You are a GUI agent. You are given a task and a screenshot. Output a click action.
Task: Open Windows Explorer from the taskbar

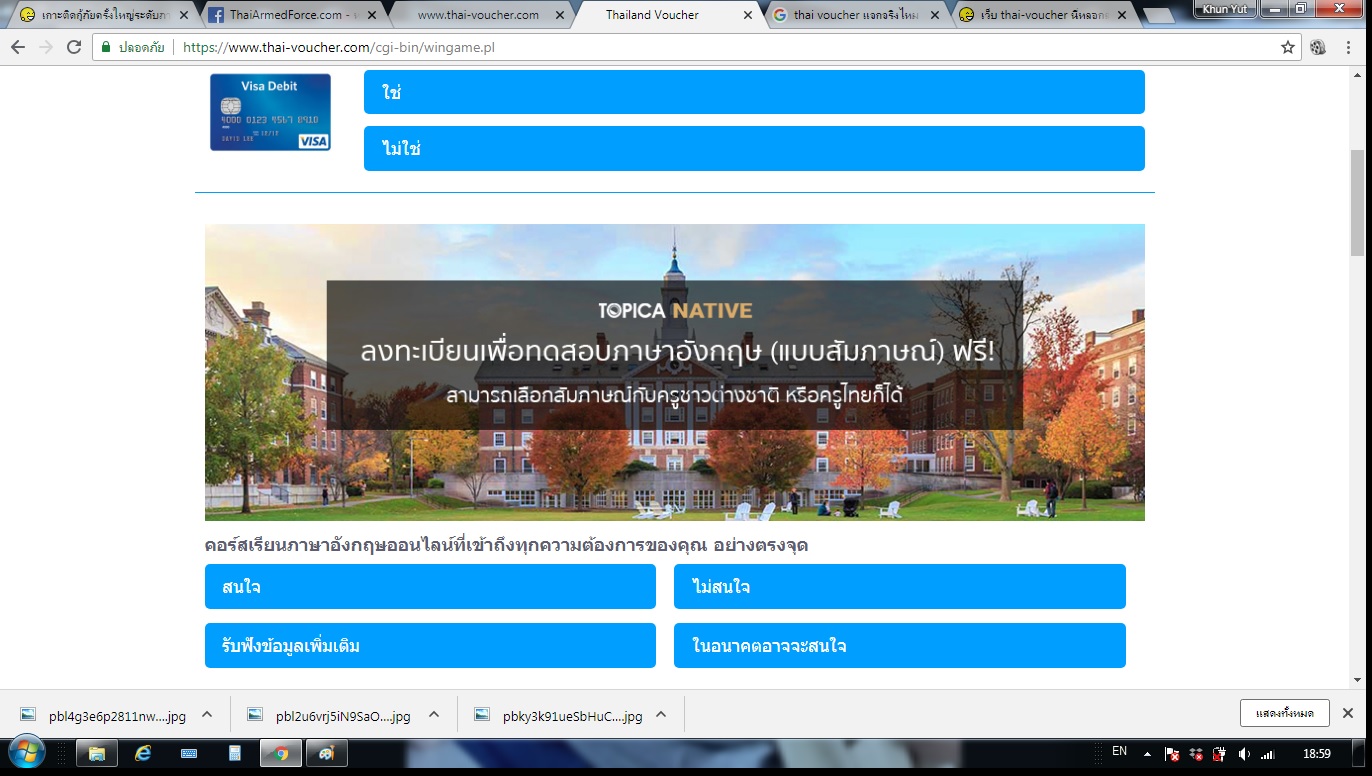point(97,753)
